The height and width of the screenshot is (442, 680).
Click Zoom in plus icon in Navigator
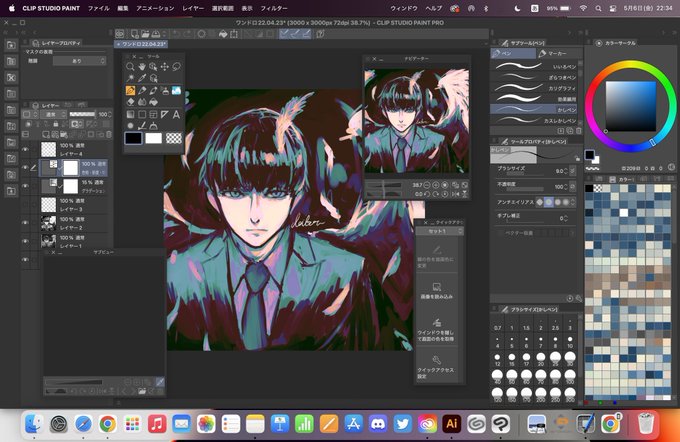(x=436, y=185)
